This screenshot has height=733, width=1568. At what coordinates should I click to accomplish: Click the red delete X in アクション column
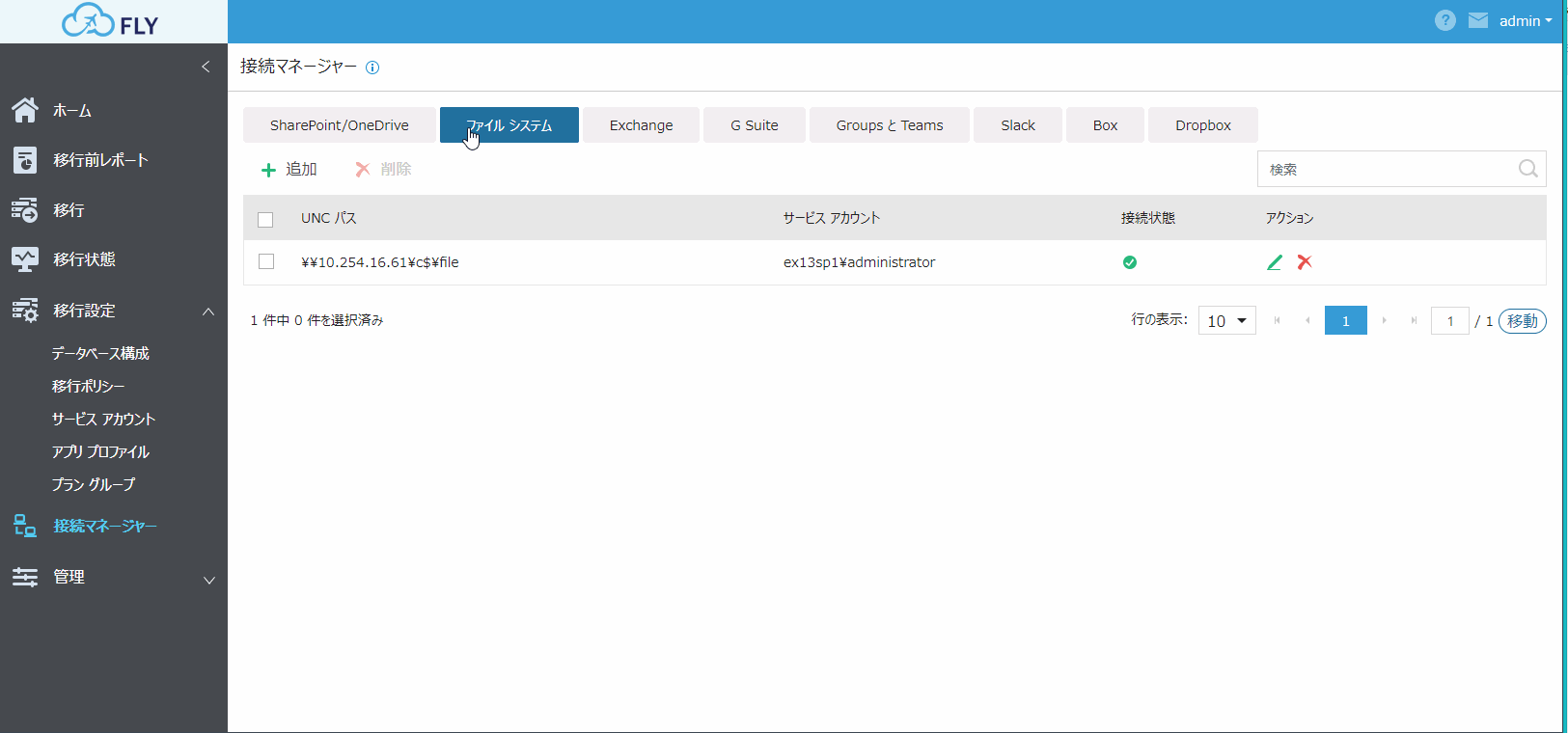click(x=1305, y=262)
